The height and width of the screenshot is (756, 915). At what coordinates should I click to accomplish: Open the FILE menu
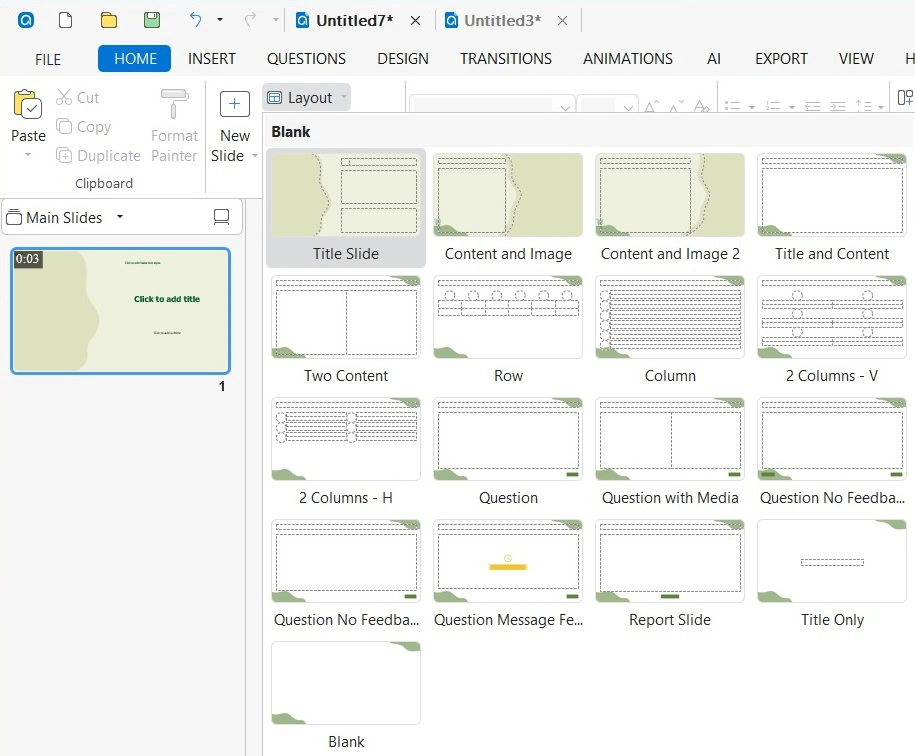point(48,59)
